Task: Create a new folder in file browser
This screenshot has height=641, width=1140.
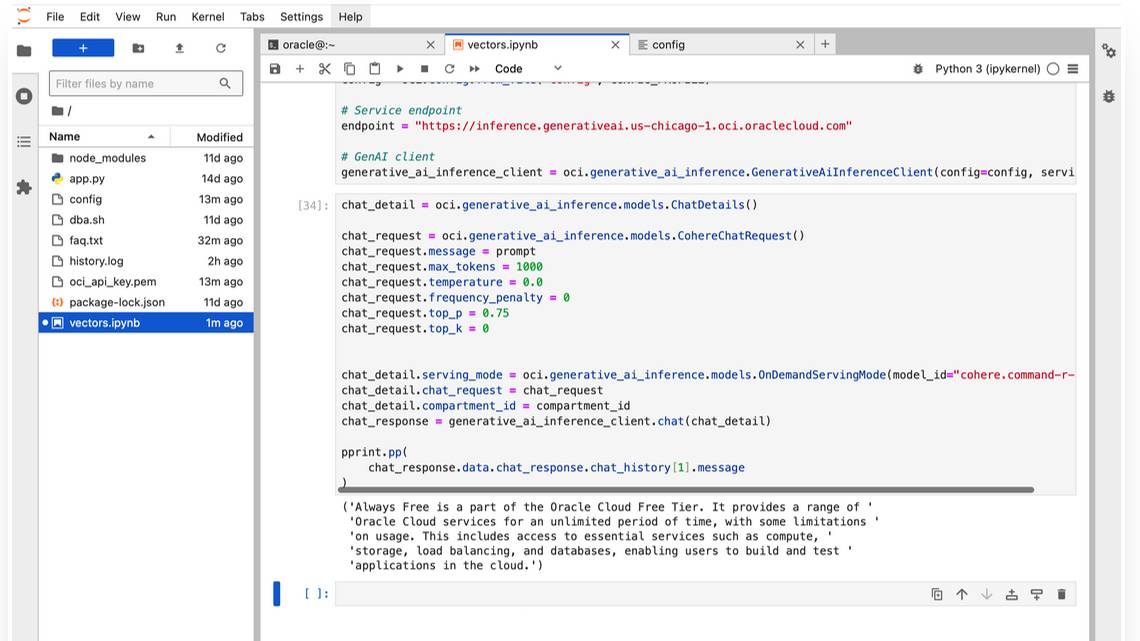Action: [x=138, y=48]
